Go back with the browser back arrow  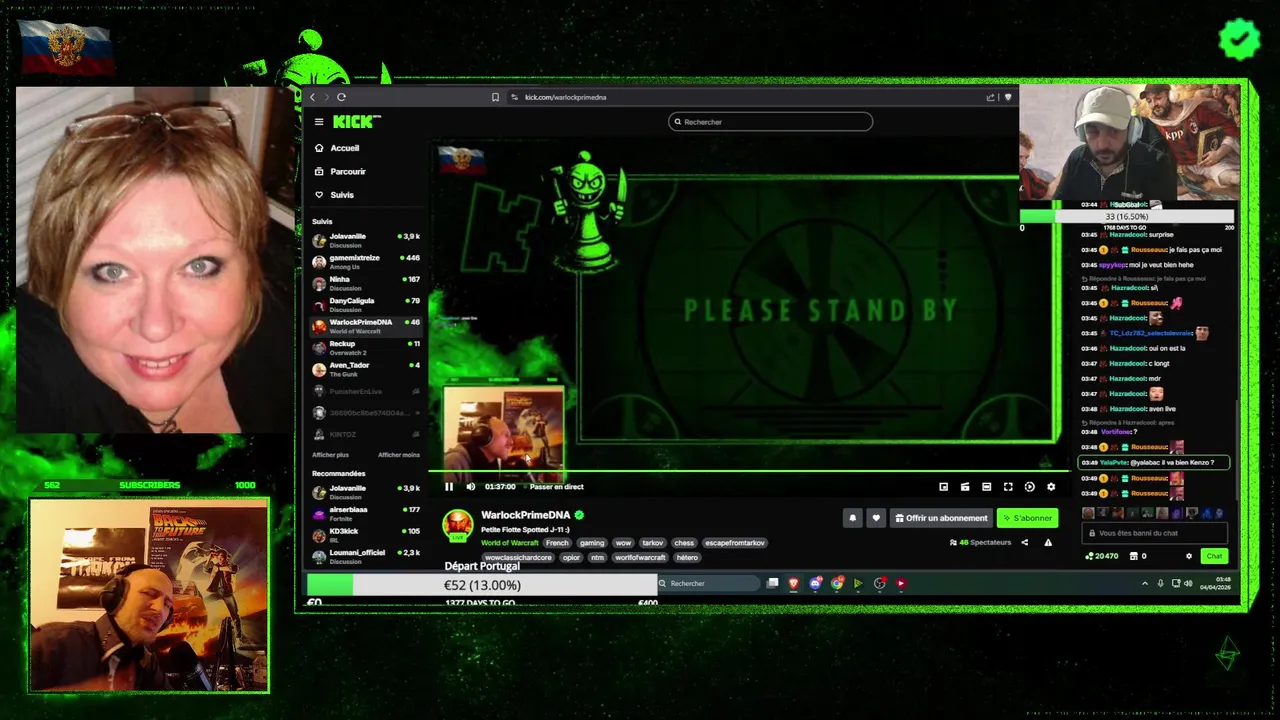pos(312,97)
